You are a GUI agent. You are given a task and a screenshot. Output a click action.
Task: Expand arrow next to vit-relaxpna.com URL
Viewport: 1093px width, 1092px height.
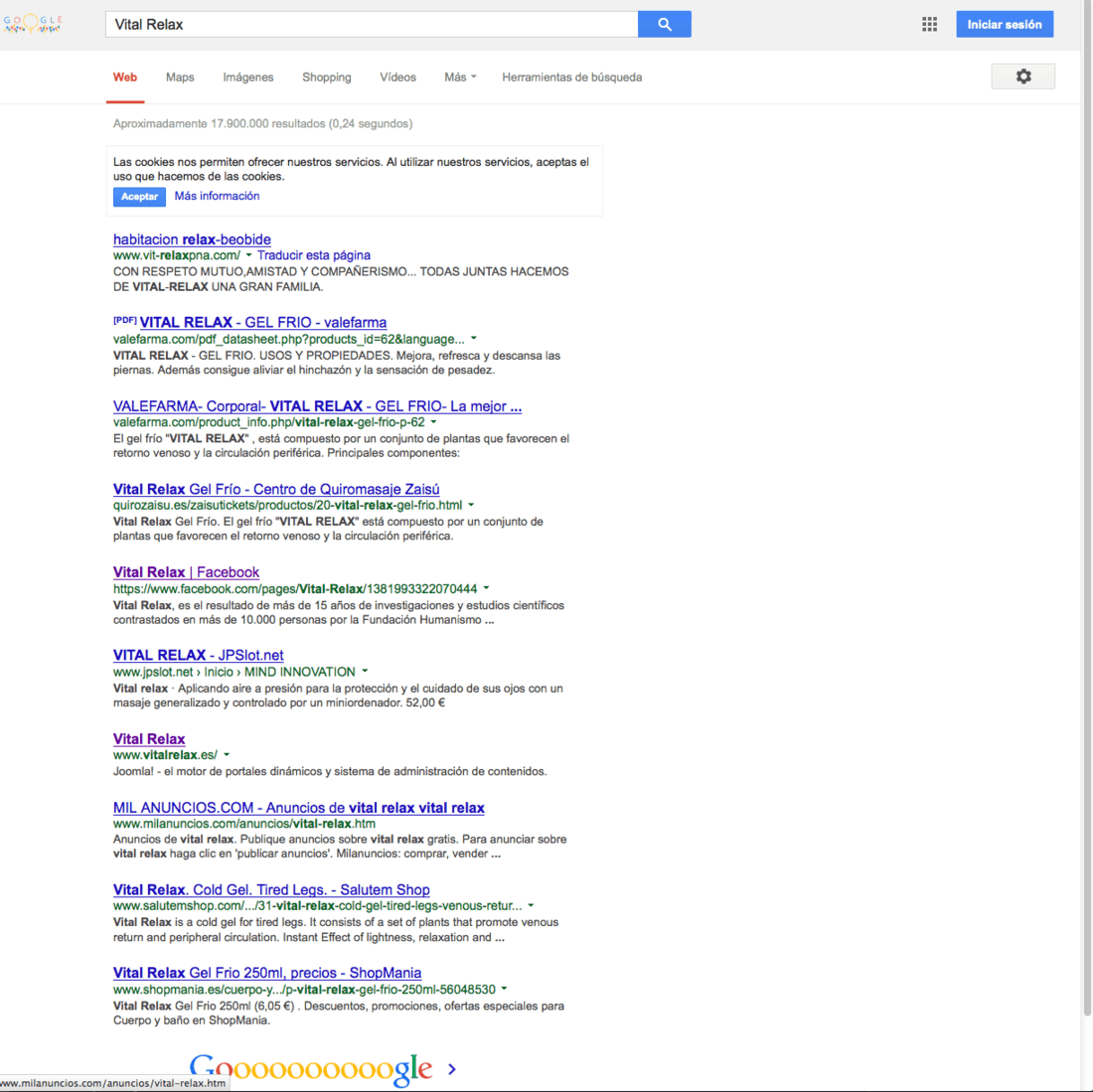pos(248,255)
